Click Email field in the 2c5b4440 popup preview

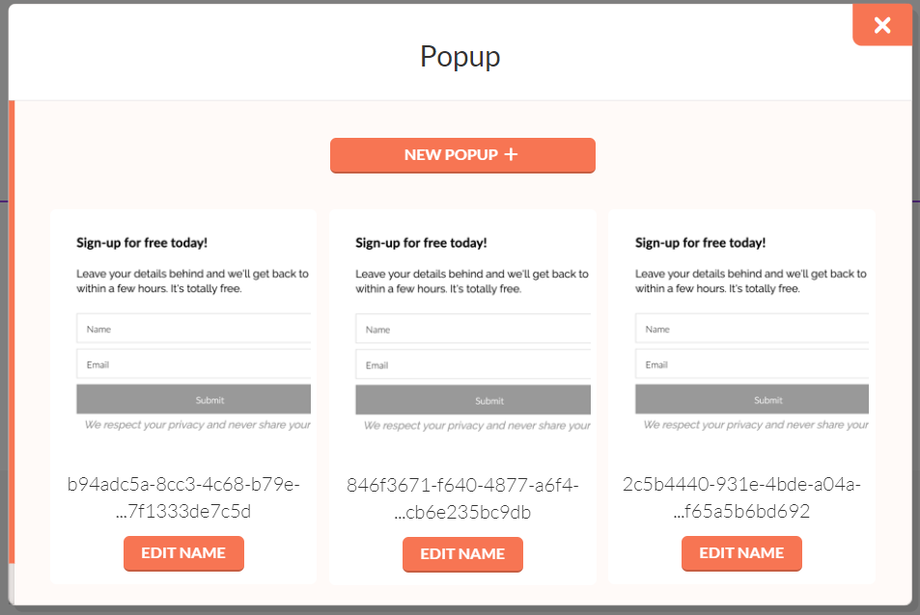tap(751, 365)
